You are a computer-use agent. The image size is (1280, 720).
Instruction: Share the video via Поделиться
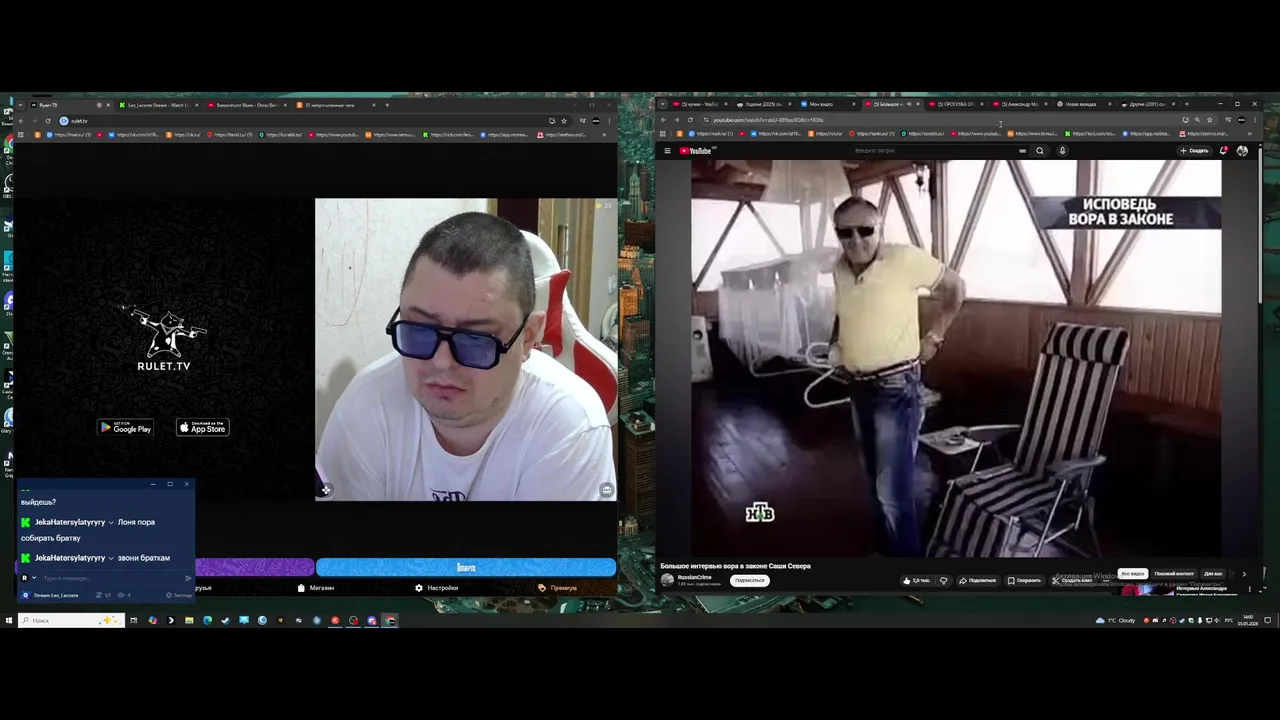(978, 580)
